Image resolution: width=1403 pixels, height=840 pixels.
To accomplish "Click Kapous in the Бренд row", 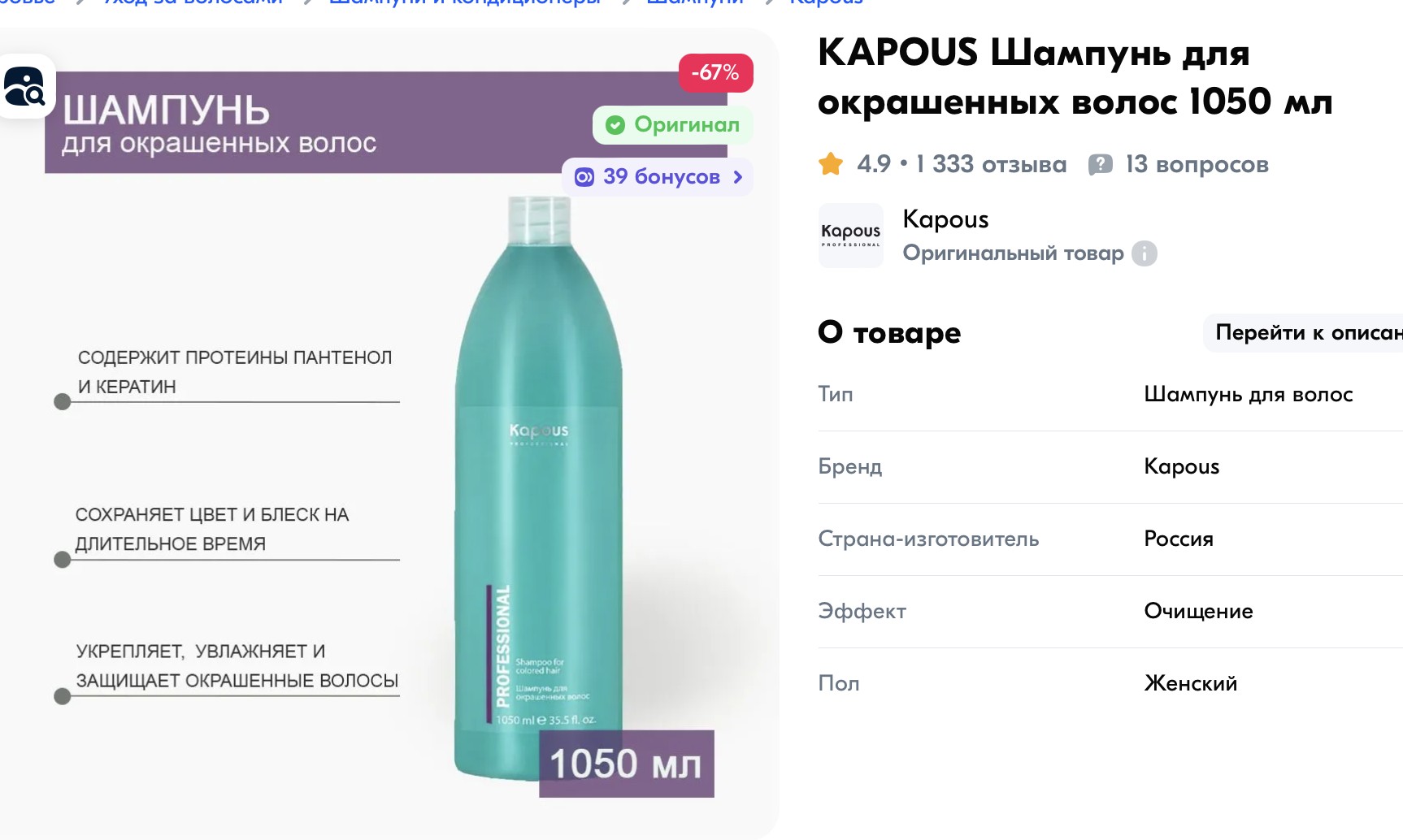I will 1181,467.
